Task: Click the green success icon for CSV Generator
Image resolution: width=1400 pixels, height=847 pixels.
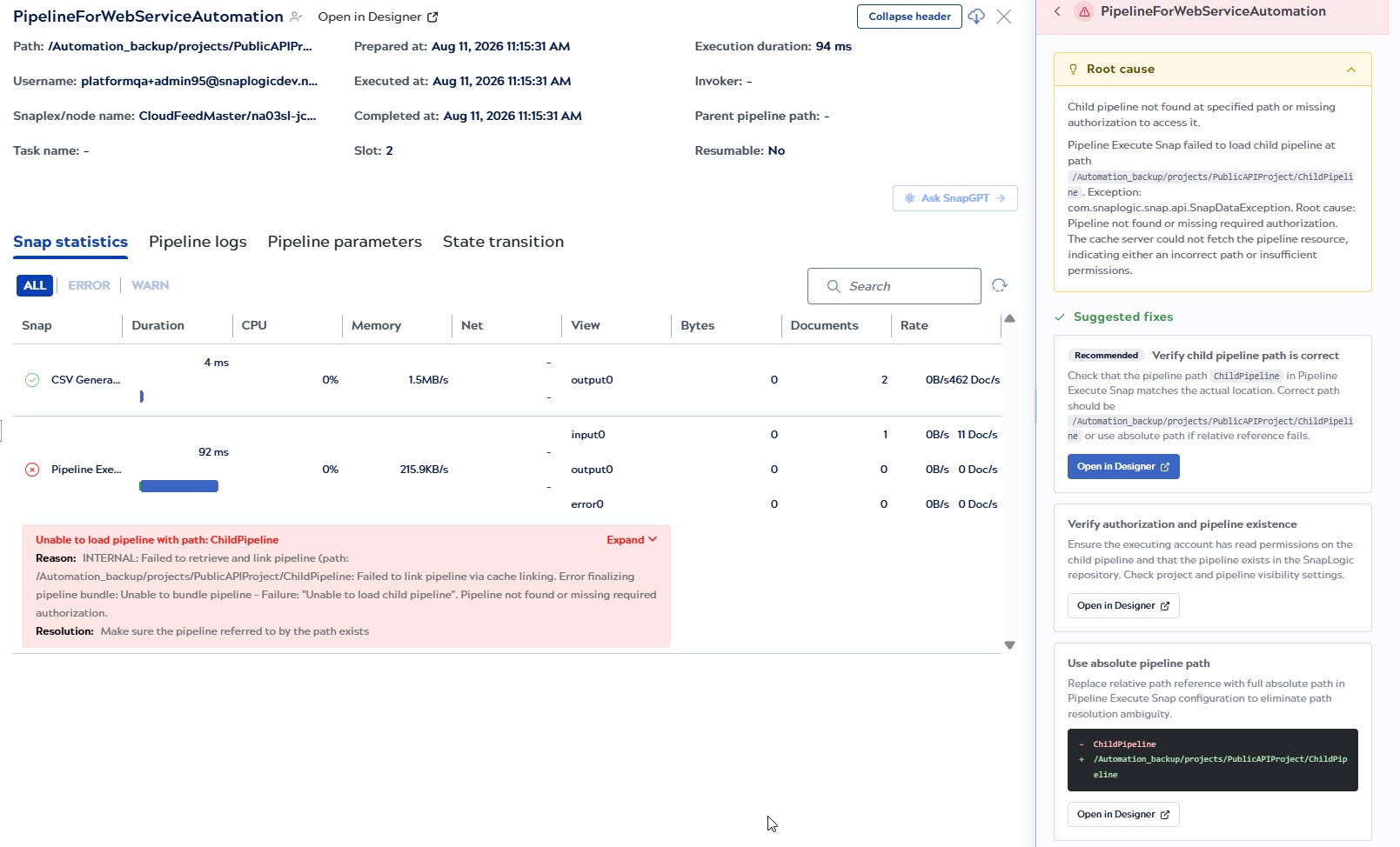Action: click(x=32, y=380)
